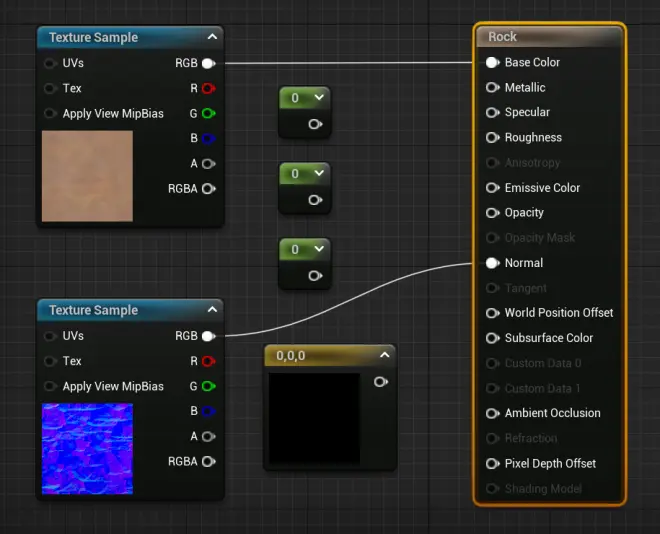Image resolution: width=660 pixels, height=534 pixels.
Task: Click output pin of the top constant 0 node
Action: pyautogui.click(x=315, y=124)
